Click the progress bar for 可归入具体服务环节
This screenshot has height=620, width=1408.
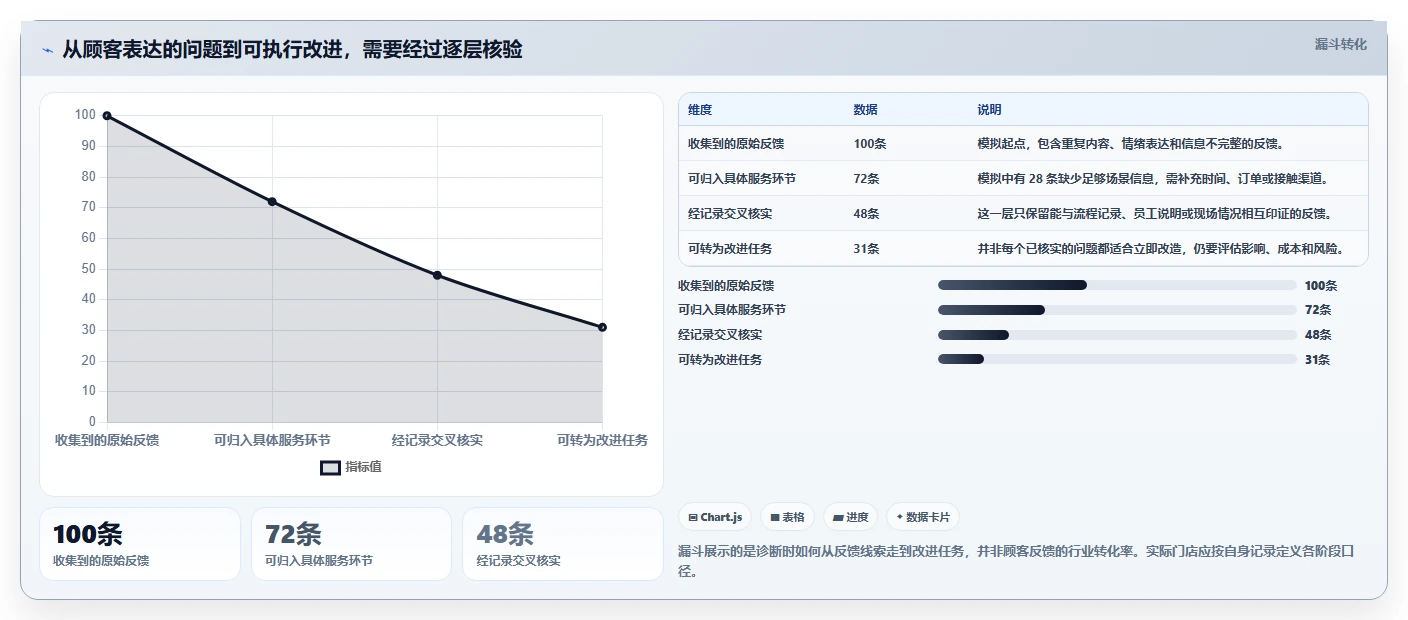point(1117,310)
